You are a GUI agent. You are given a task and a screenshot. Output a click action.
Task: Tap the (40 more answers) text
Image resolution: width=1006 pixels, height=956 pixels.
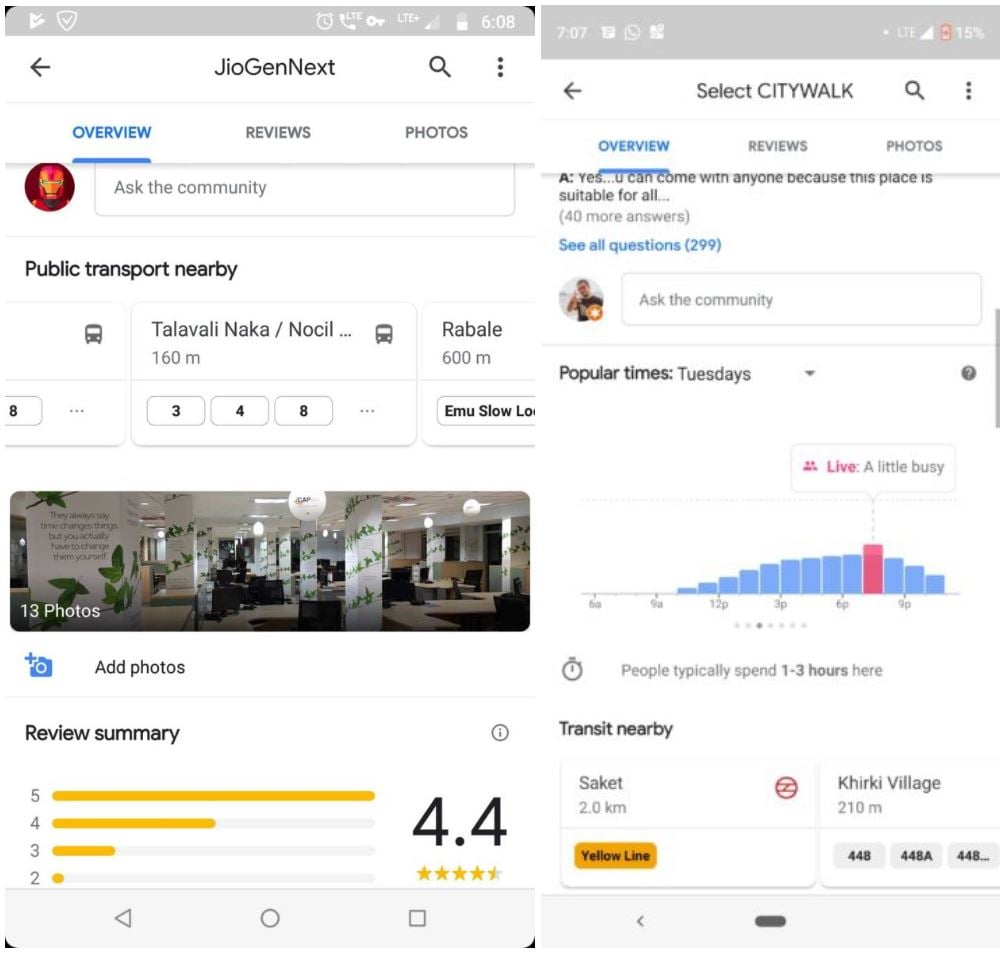click(x=624, y=216)
